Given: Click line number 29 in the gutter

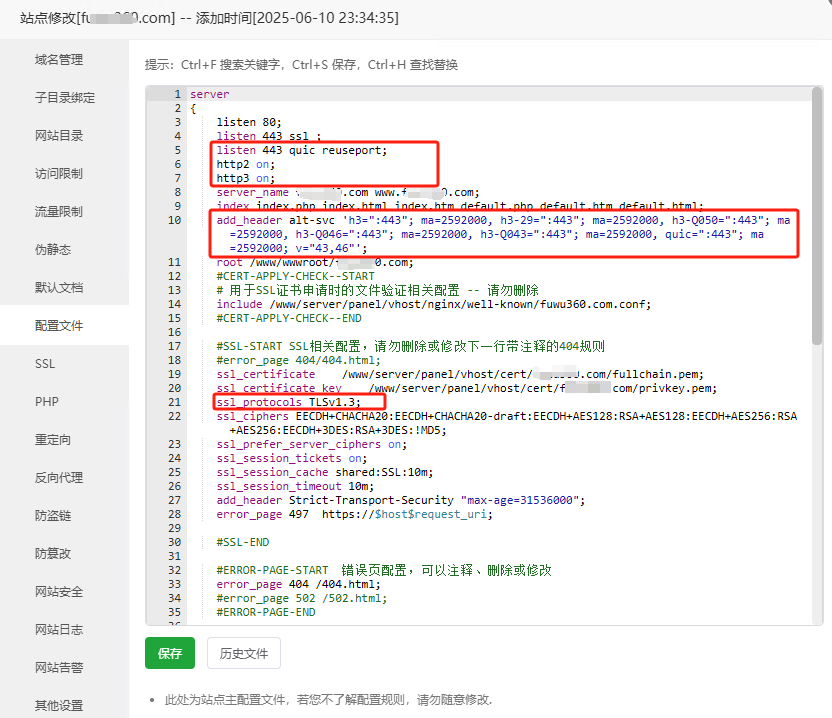Looking at the screenshot, I should [175, 528].
